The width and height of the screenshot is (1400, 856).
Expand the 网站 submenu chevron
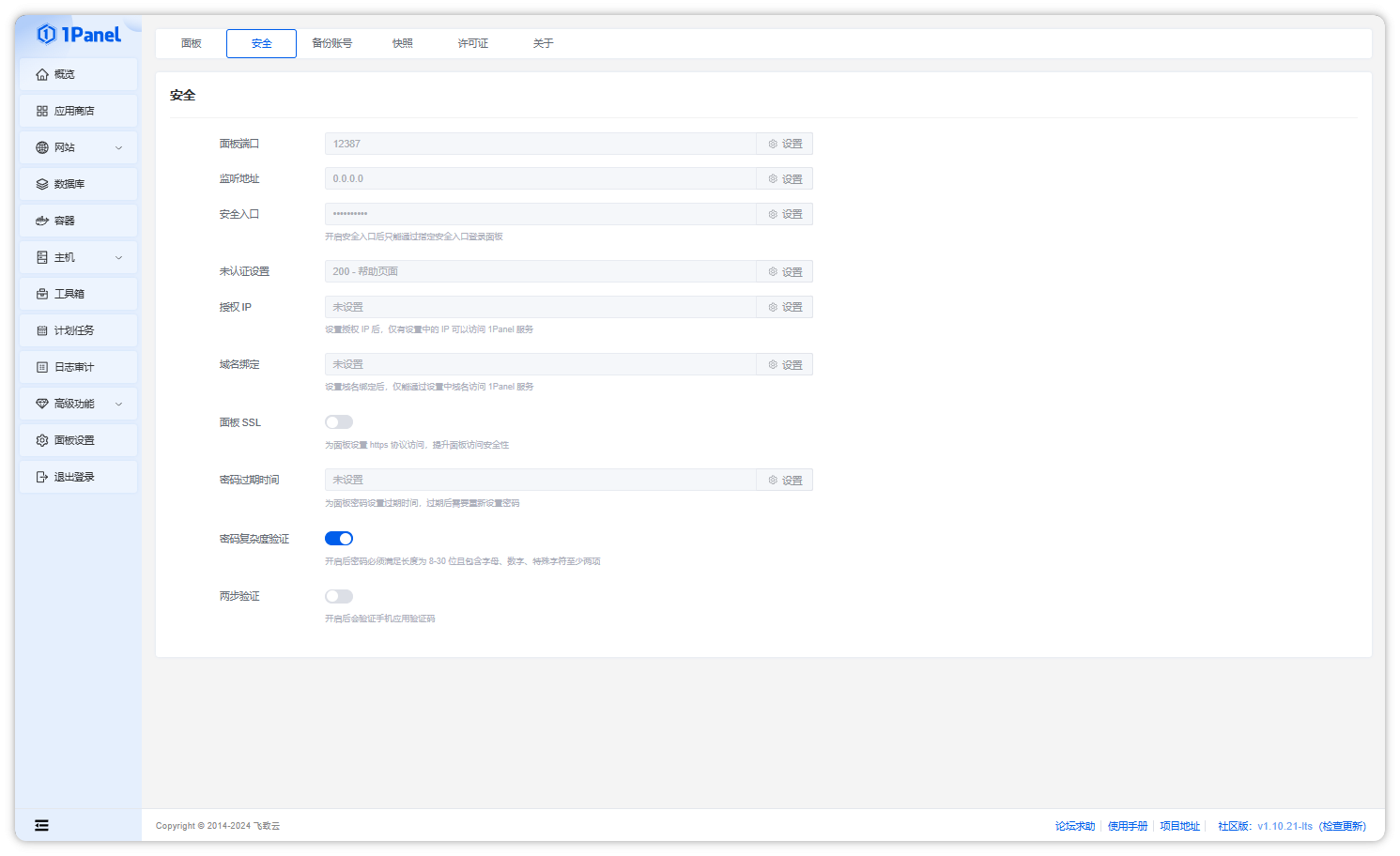119,147
